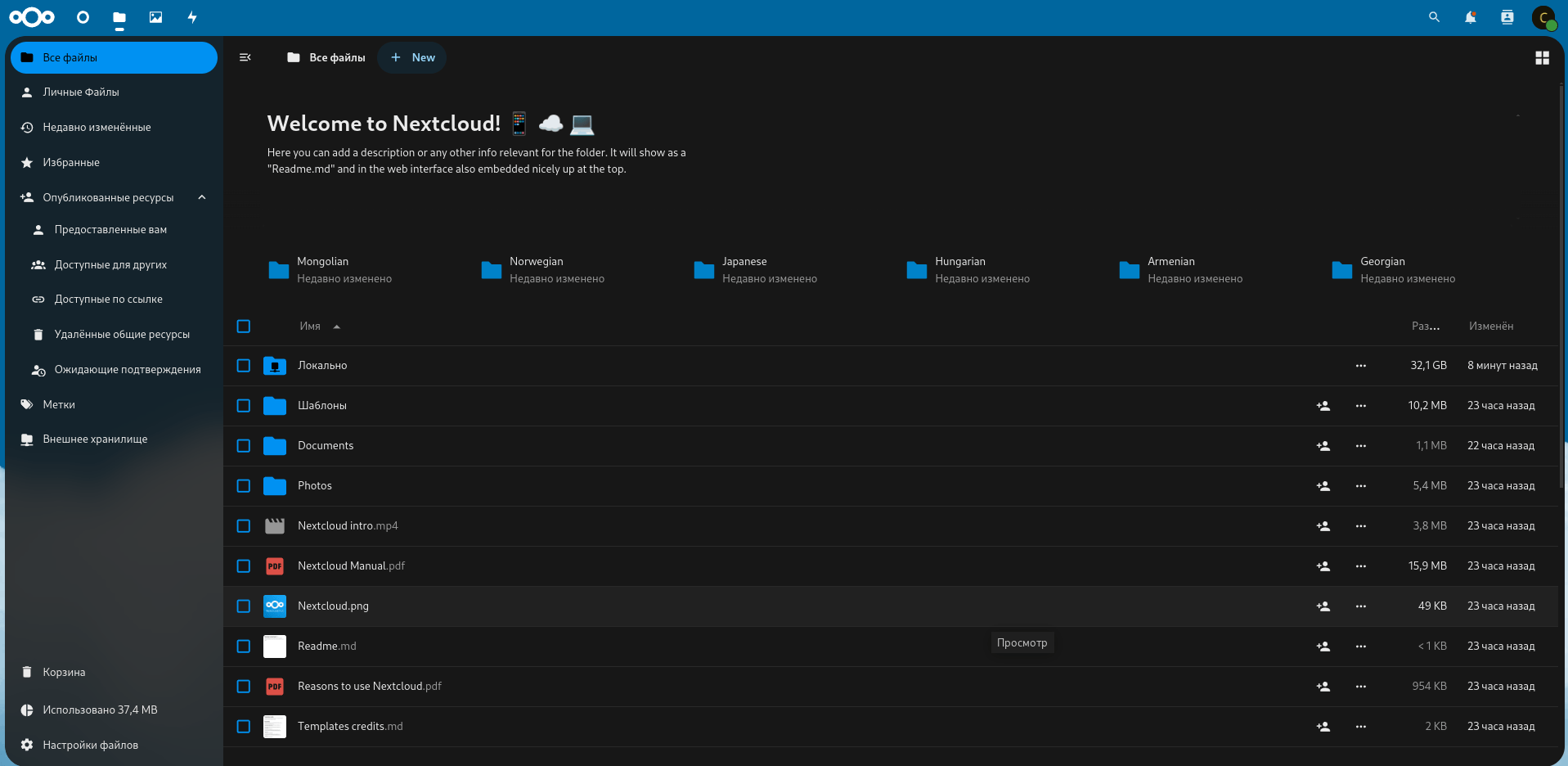Collapse the Опубликованные ресурсы section chevron
Image resolution: width=1568 pixels, height=766 pixels.
click(x=202, y=197)
